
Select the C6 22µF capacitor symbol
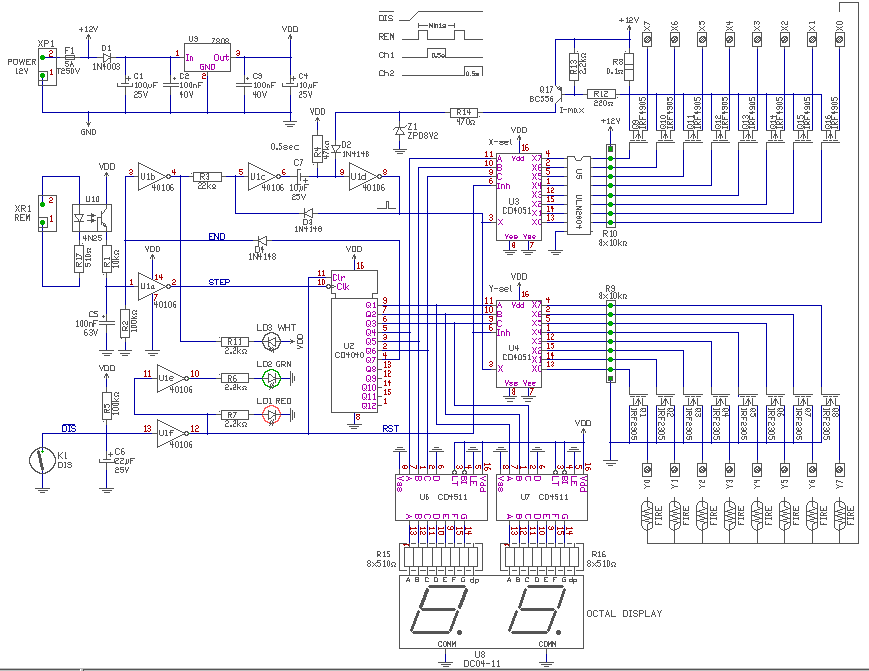click(106, 460)
